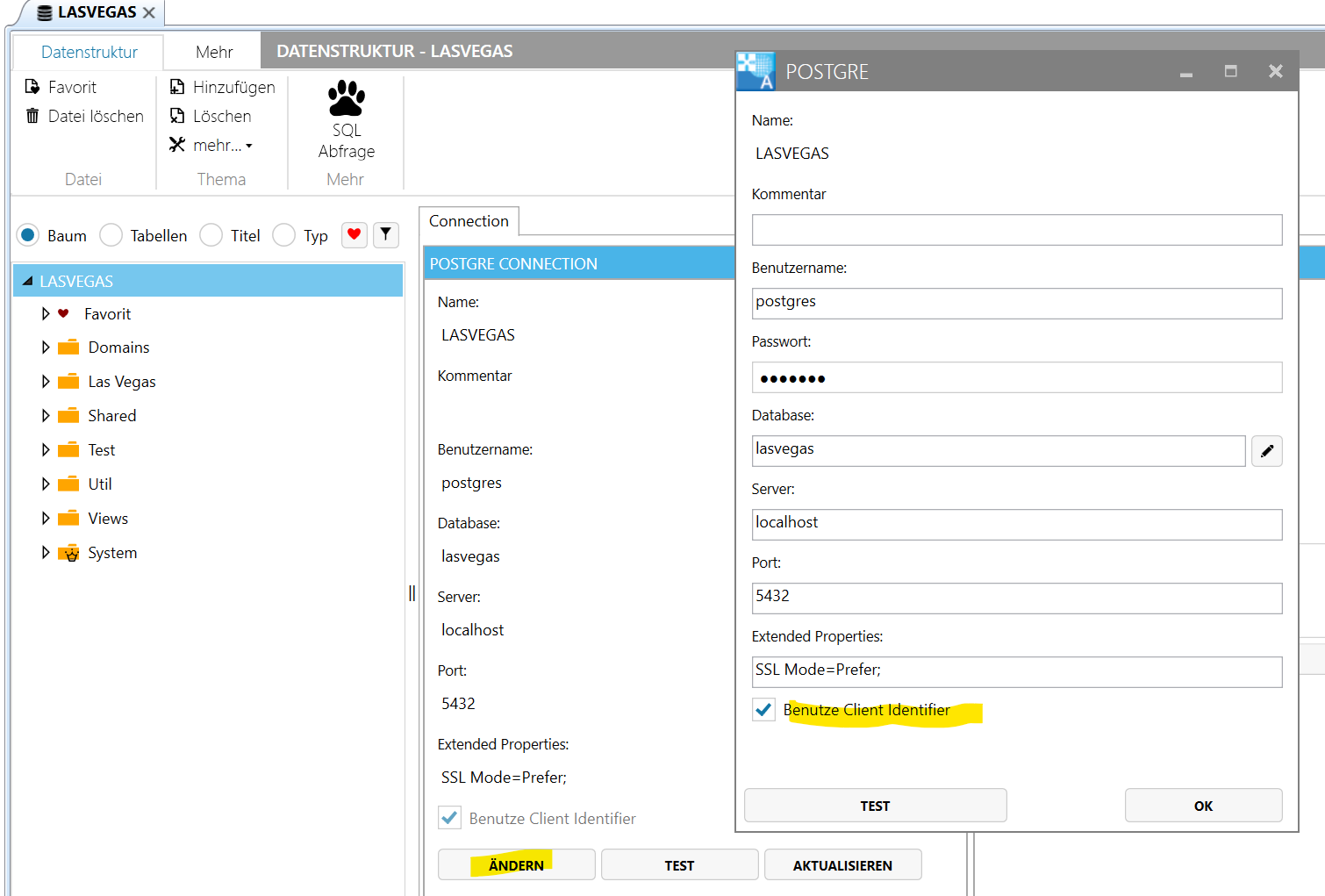The width and height of the screenshot is (1325, 896).
Task: Click the funnel filter icon button
Action: tap(385, 234)
